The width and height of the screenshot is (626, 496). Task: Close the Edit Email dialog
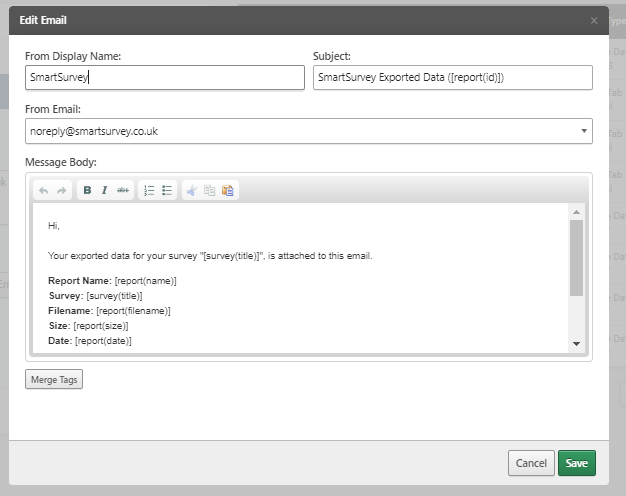(594, 20)
